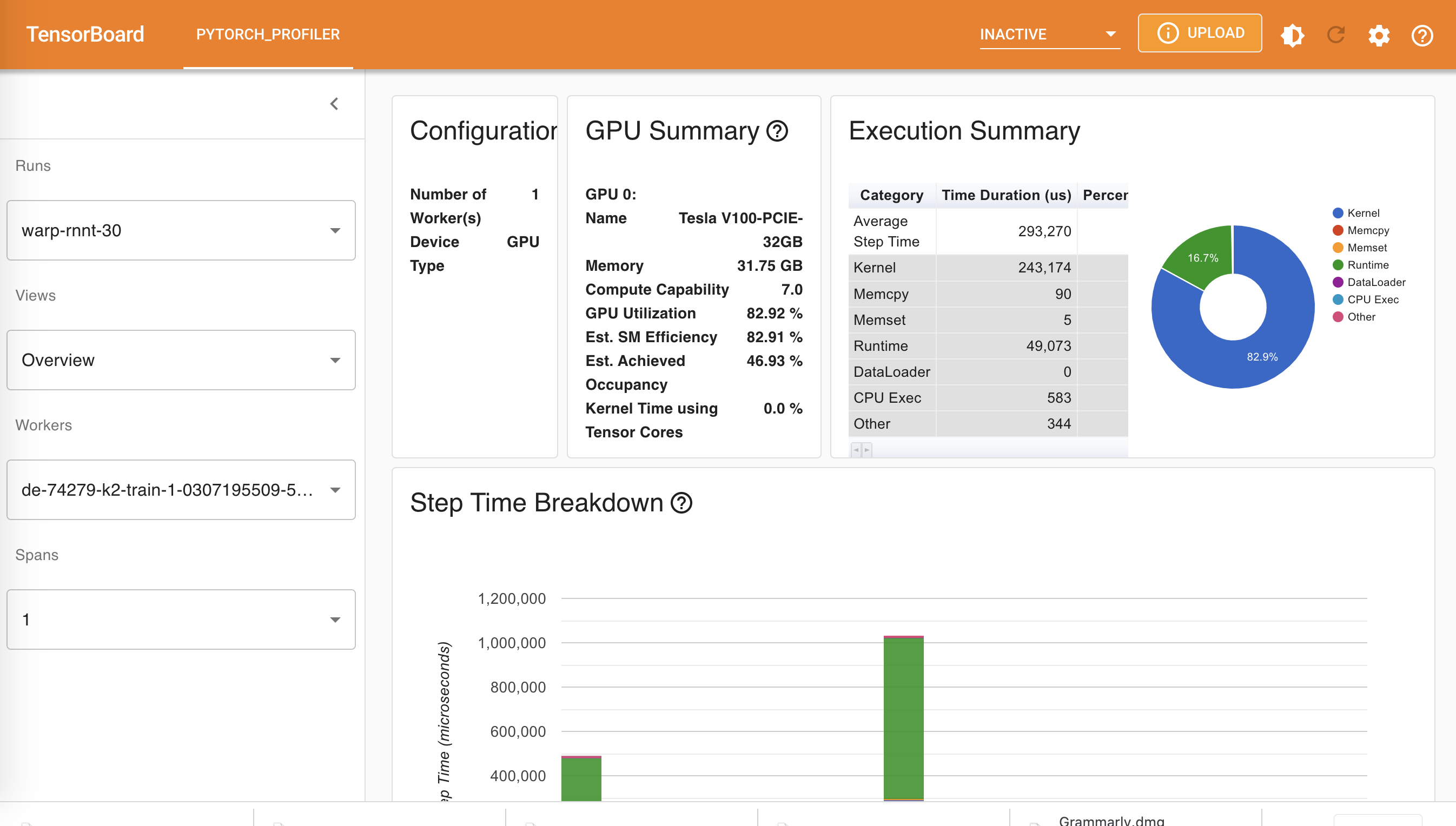Viewport: 1456px width, 826px height.
Task: Click the Execution Summary table scroll arrows
Action: [861, 450]
